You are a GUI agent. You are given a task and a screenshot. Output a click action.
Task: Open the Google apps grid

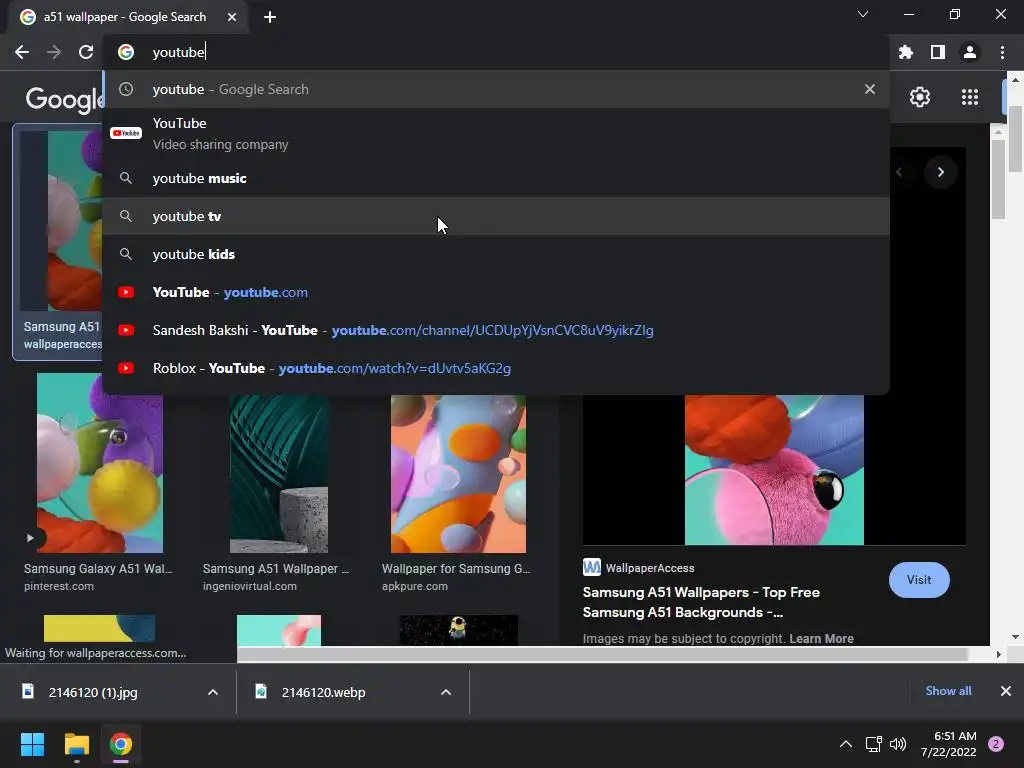[x=970, y=97]
